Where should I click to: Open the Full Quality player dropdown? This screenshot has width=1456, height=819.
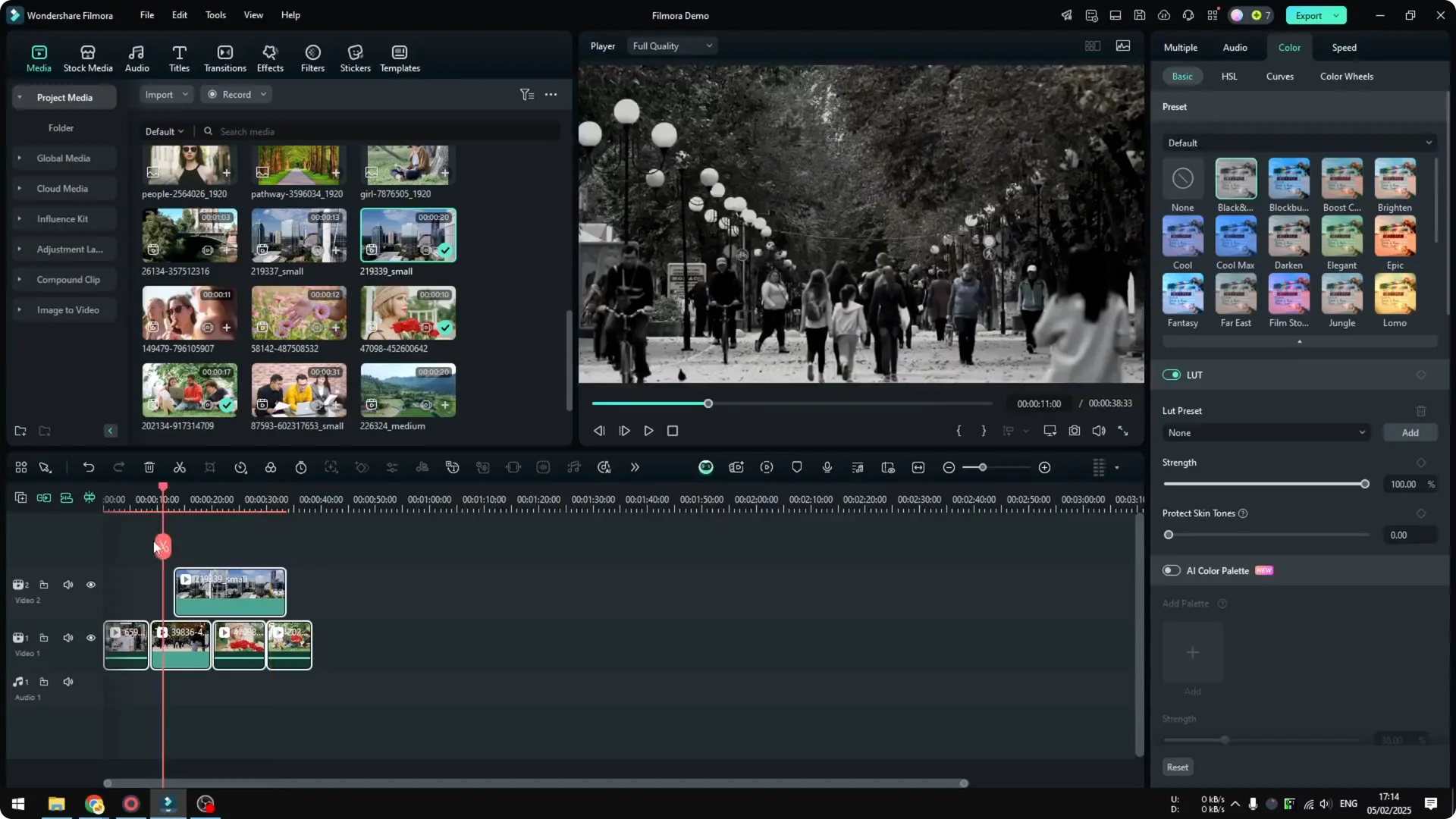[672, 45]
